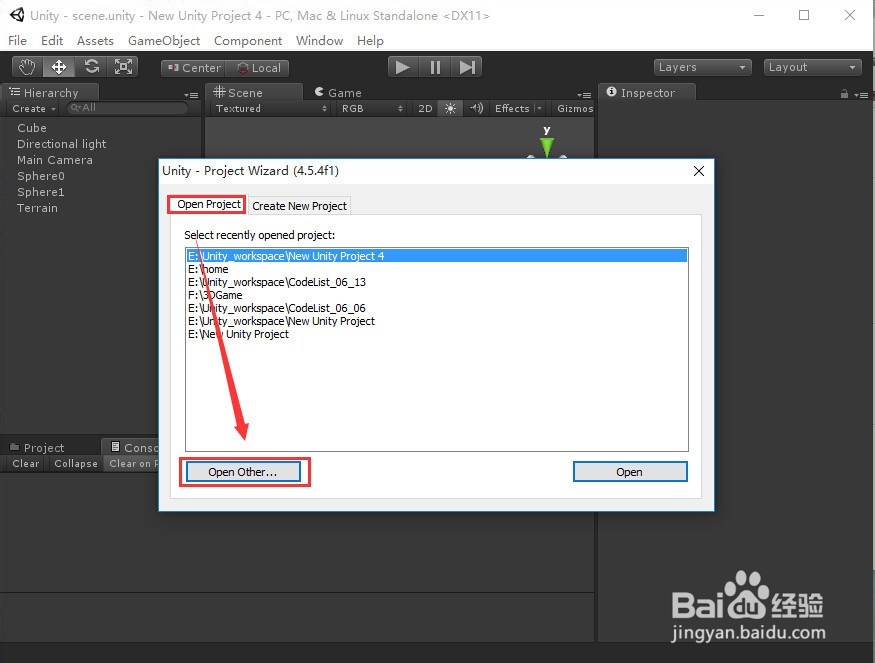Image resolution: width=875 pixels, height=663 pixels.
Task: Open the GameObject menu
Action: pyautogui.click(x=164, y=41)
